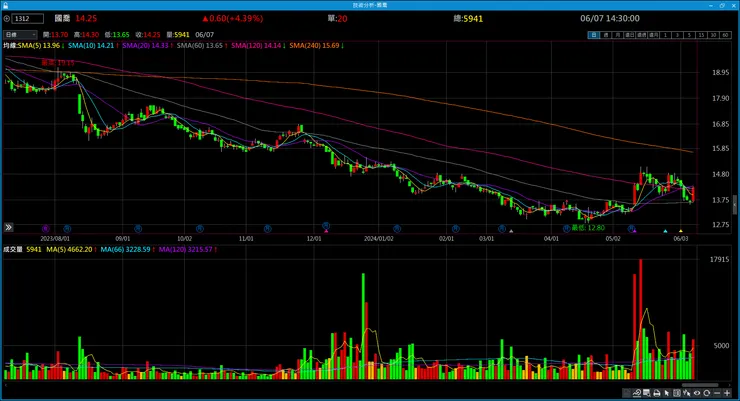Viewport: 740px width, 401px height.
Task: Toggle the split columns layout icon
Action: pyautogui.click(x=677, y=393)
